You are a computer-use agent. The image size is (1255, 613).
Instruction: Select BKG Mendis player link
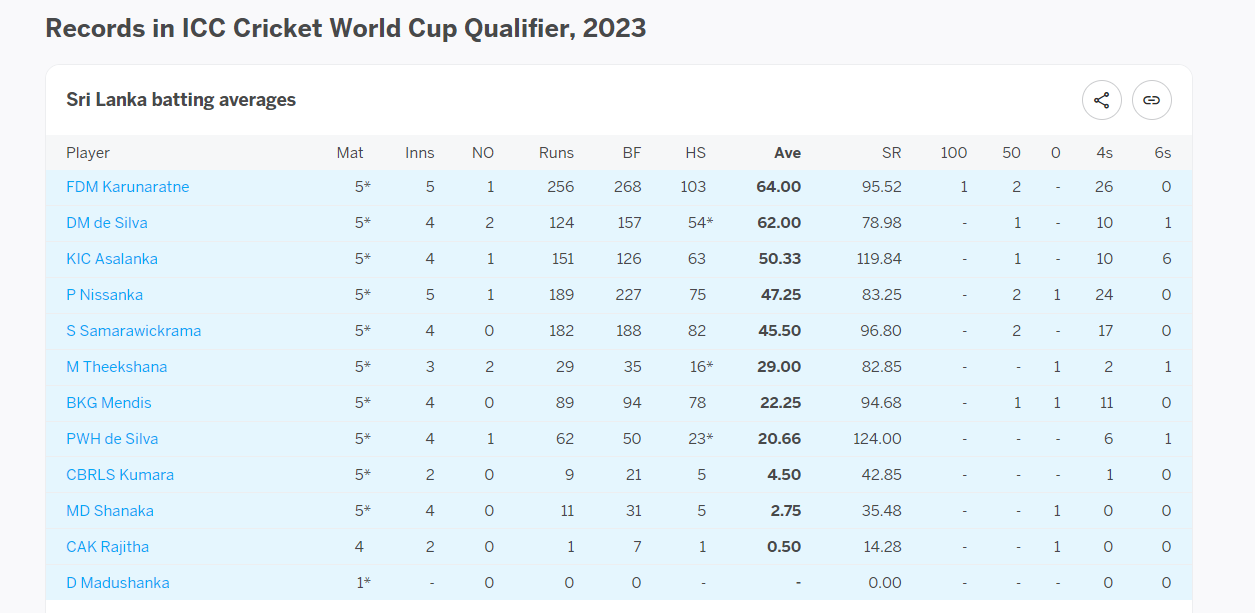pos(109,403)
